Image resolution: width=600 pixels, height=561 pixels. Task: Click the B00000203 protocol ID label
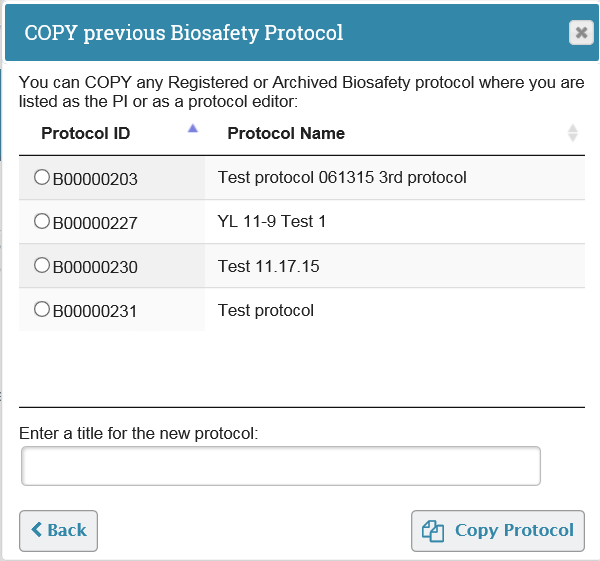(95, 179)
